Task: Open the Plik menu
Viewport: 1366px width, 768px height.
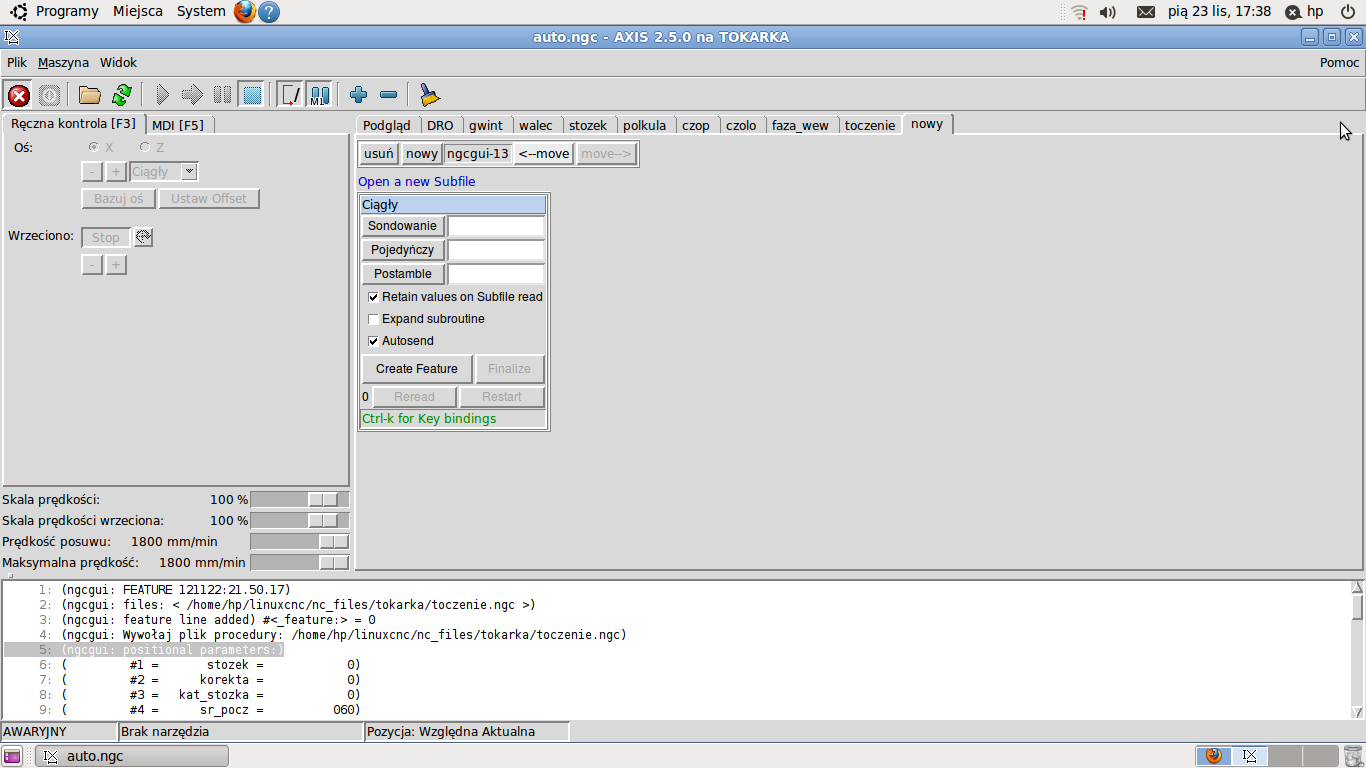Action: pyautogui.click(x=17, y=62)
